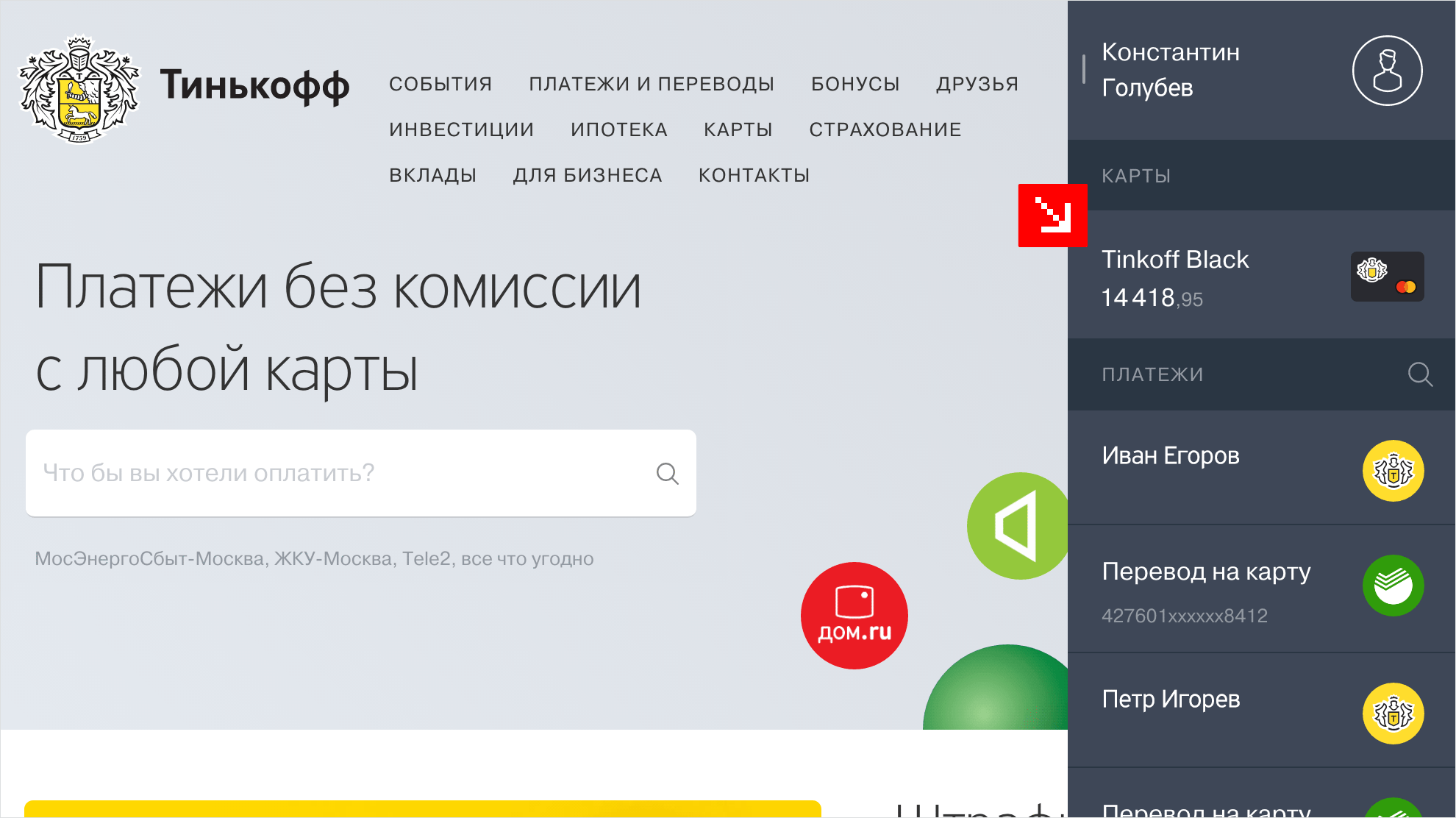Screen dimensions: 1456x818
Task: Open the user profile avatar icon
Action: 1387,71
